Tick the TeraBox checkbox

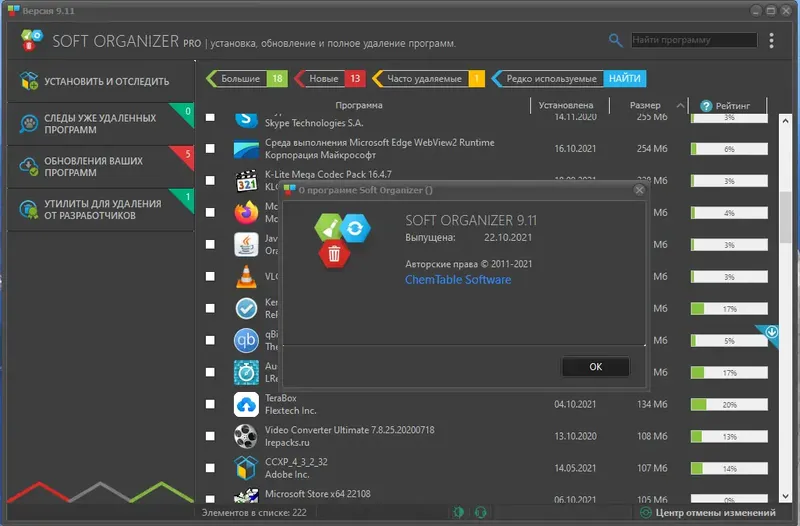(x=210, y=404)
